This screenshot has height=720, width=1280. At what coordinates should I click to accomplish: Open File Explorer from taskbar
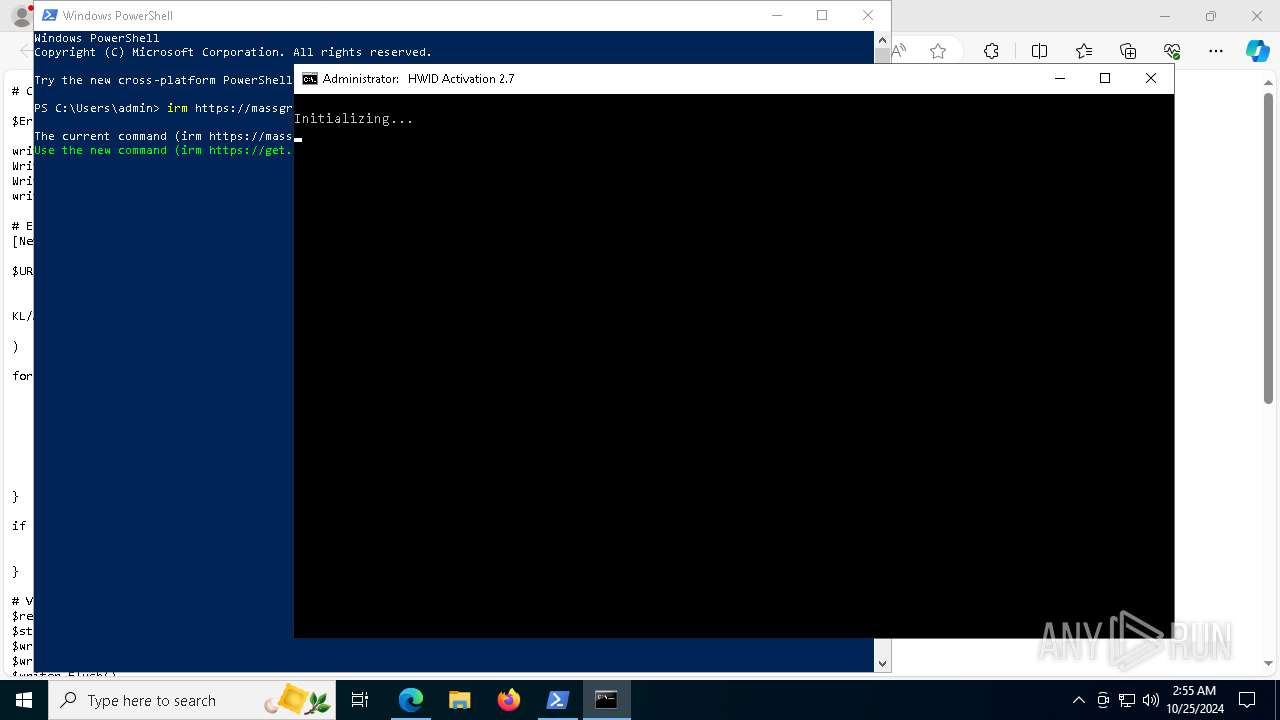[460, 700]
